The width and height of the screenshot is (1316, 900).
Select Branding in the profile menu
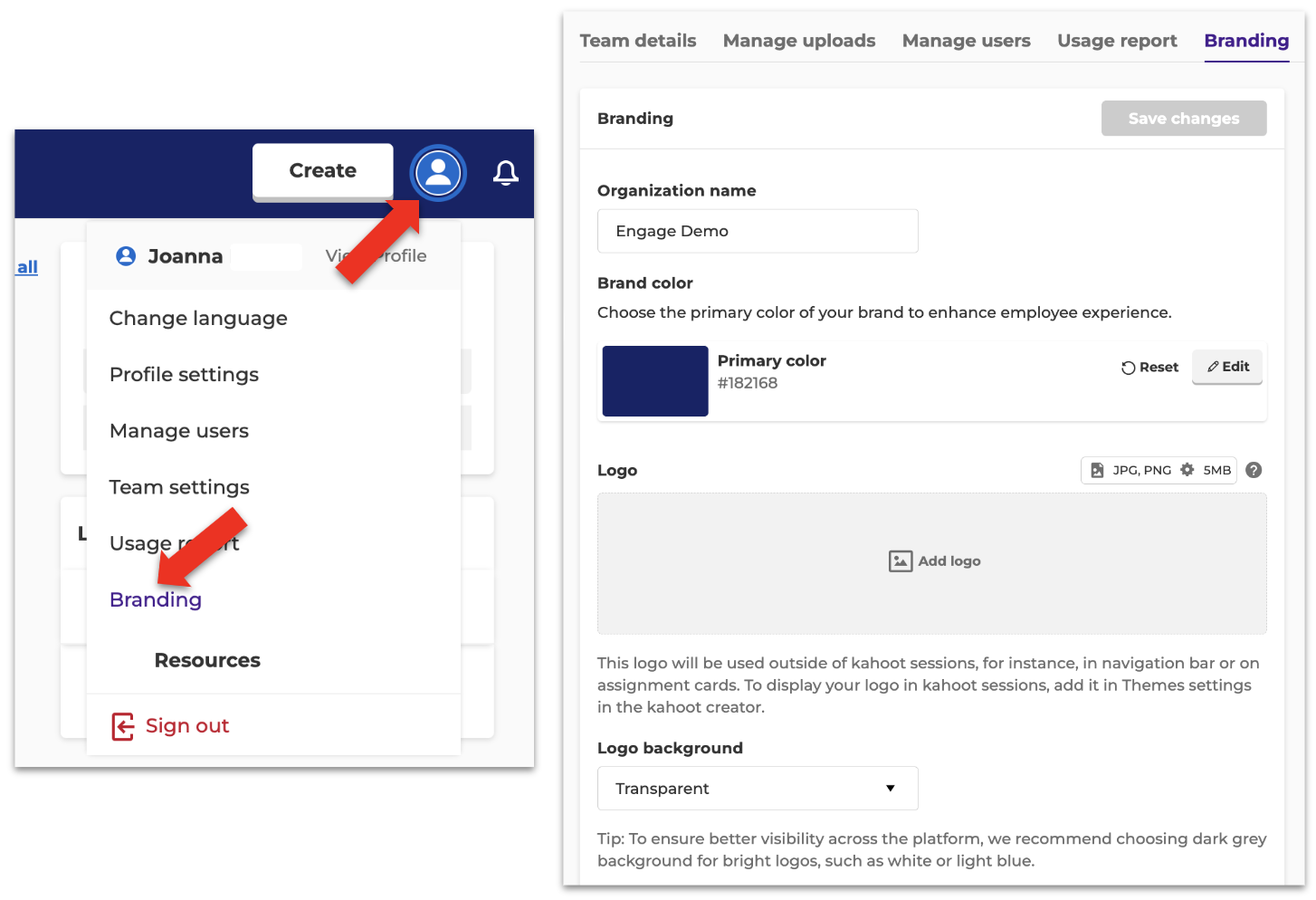(x=156, y=600)
